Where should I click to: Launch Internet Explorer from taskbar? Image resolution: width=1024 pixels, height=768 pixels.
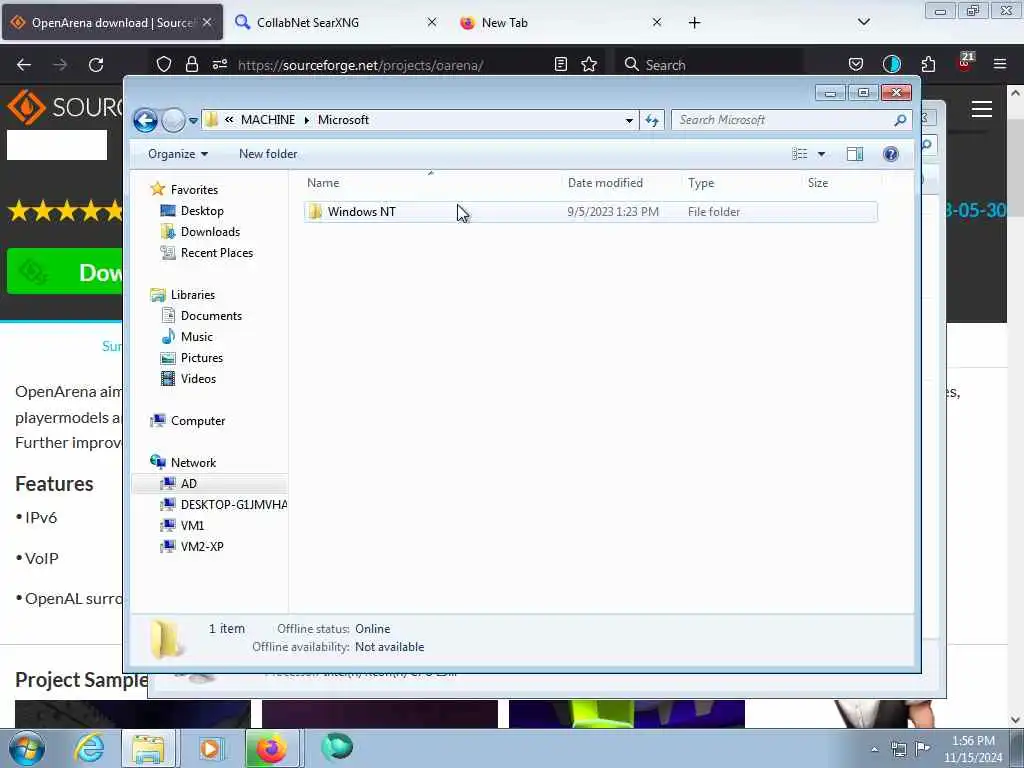(88, 749)
